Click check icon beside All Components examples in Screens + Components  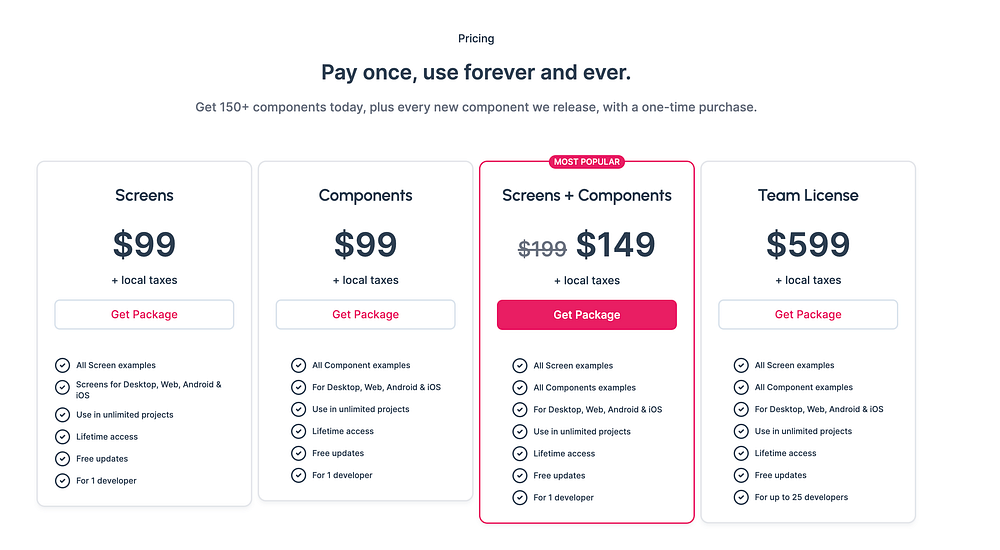(520, 388)
